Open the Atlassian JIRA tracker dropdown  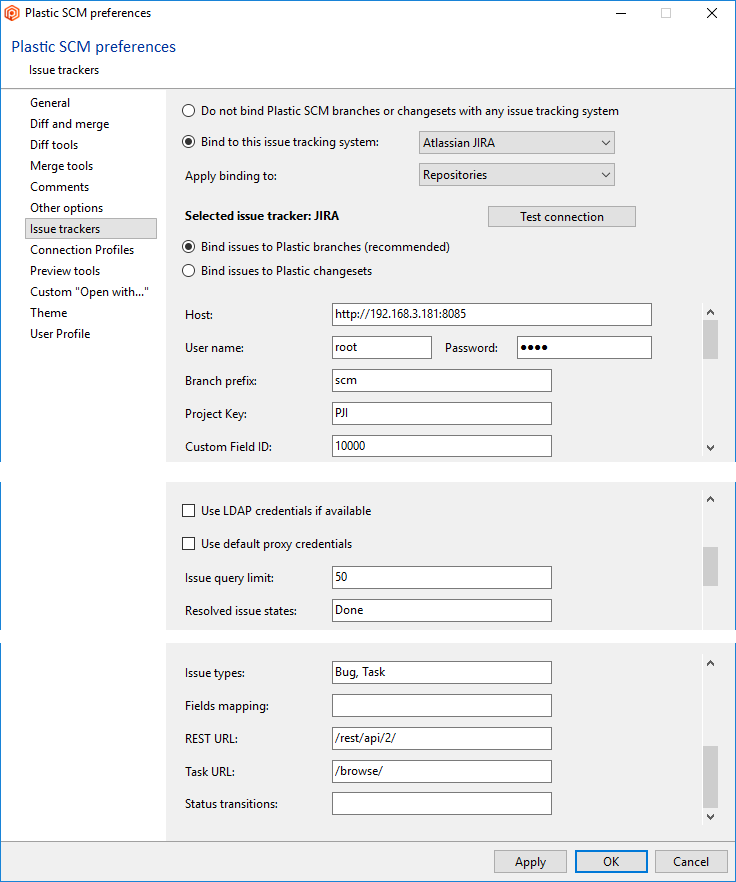click(x=517, y=143)
